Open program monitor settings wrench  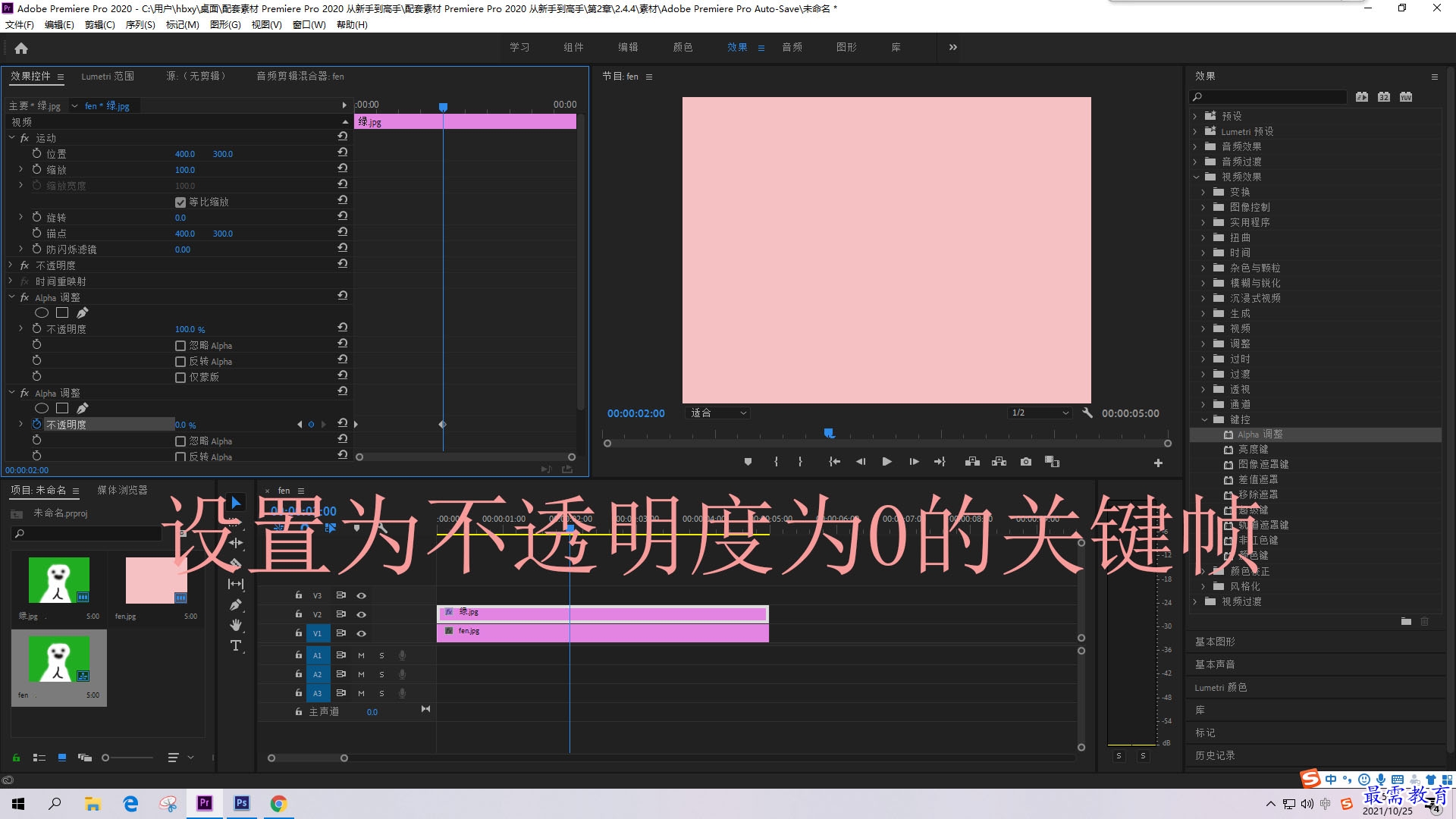(1087, 413)
